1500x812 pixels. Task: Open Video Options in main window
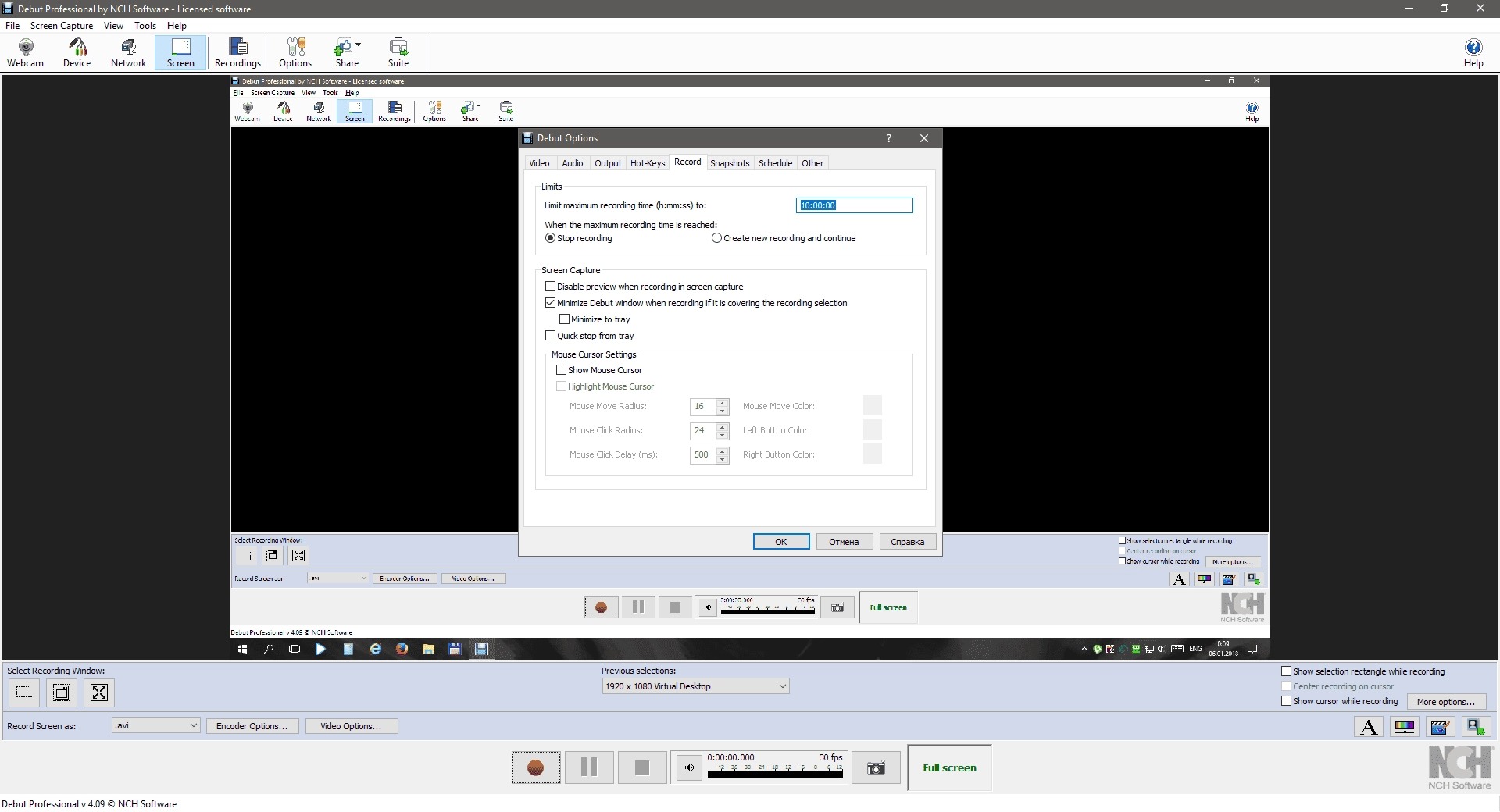tap(352, 726)
